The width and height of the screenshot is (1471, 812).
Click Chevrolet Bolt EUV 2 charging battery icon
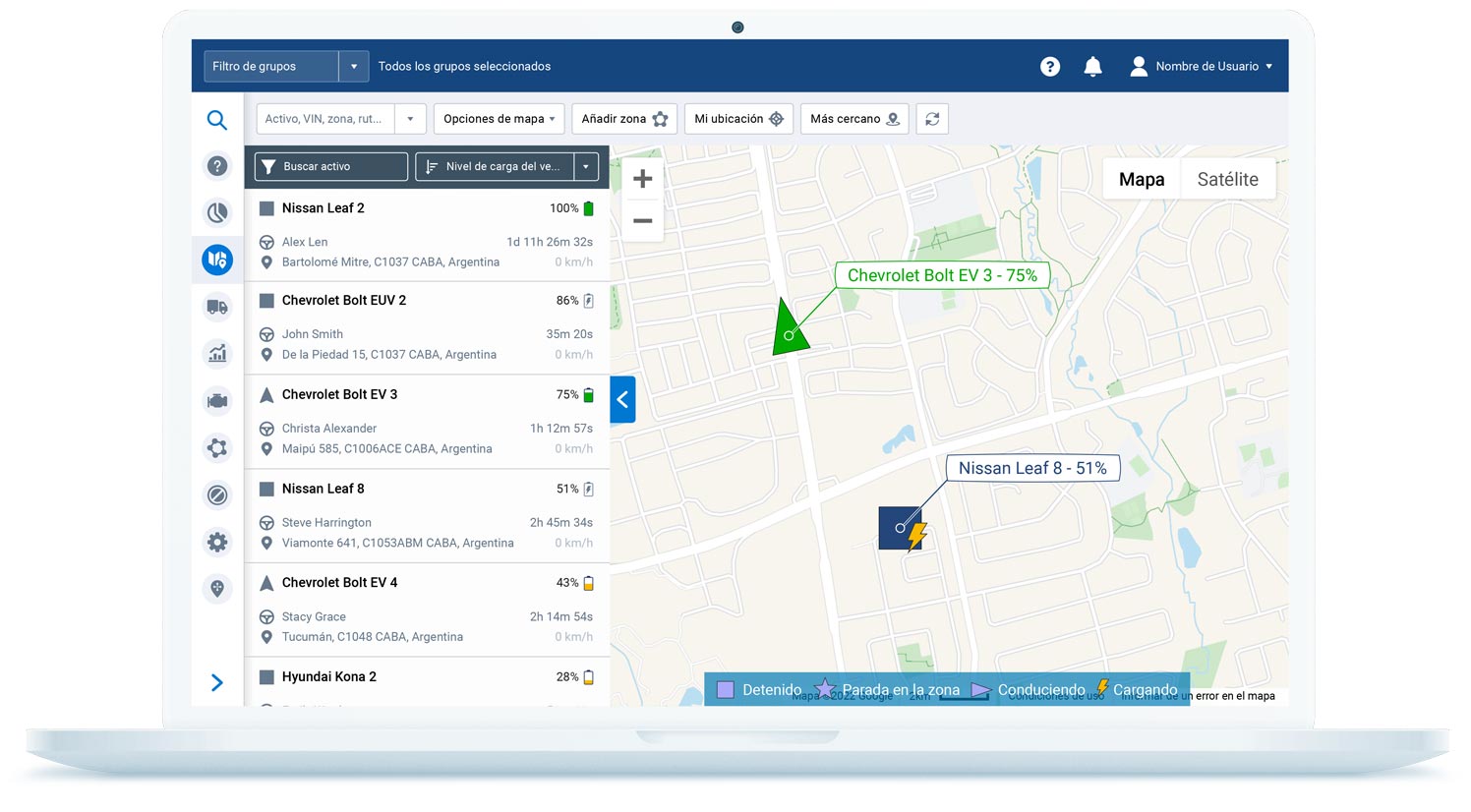589,301
